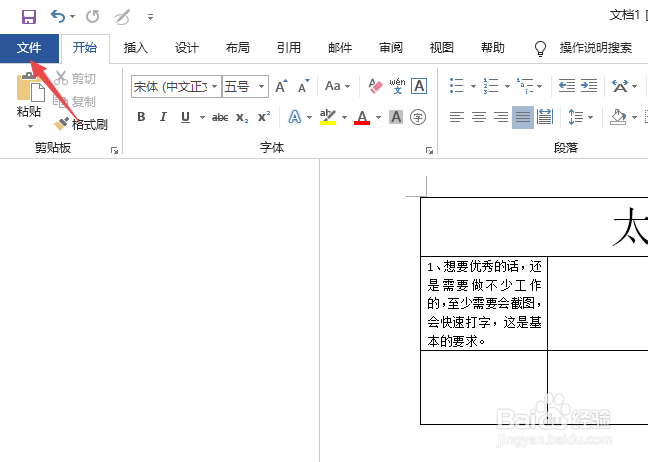Click the Asian layout icon
Image resolution: width=648 pixels, height=462 pixels.
620,86
